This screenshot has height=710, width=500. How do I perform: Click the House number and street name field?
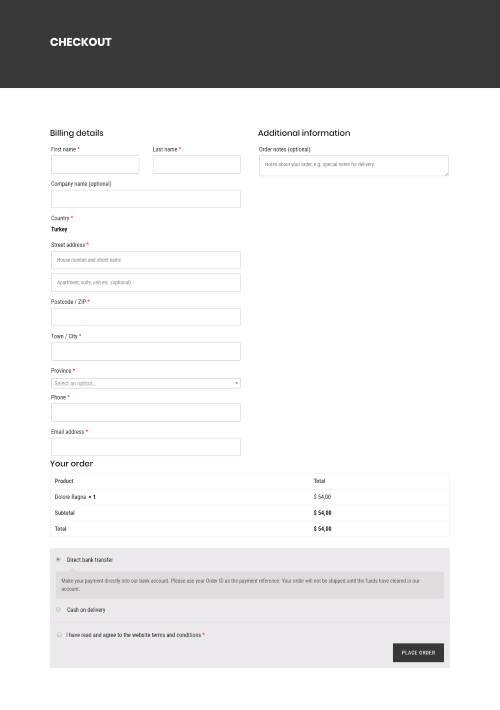[146, 260]
